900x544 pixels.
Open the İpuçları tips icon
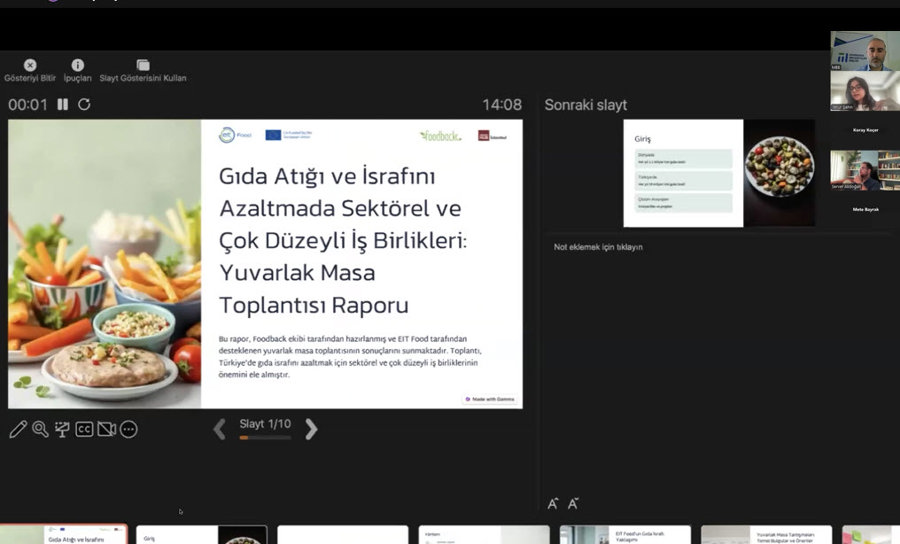click(x=77, y=65)
